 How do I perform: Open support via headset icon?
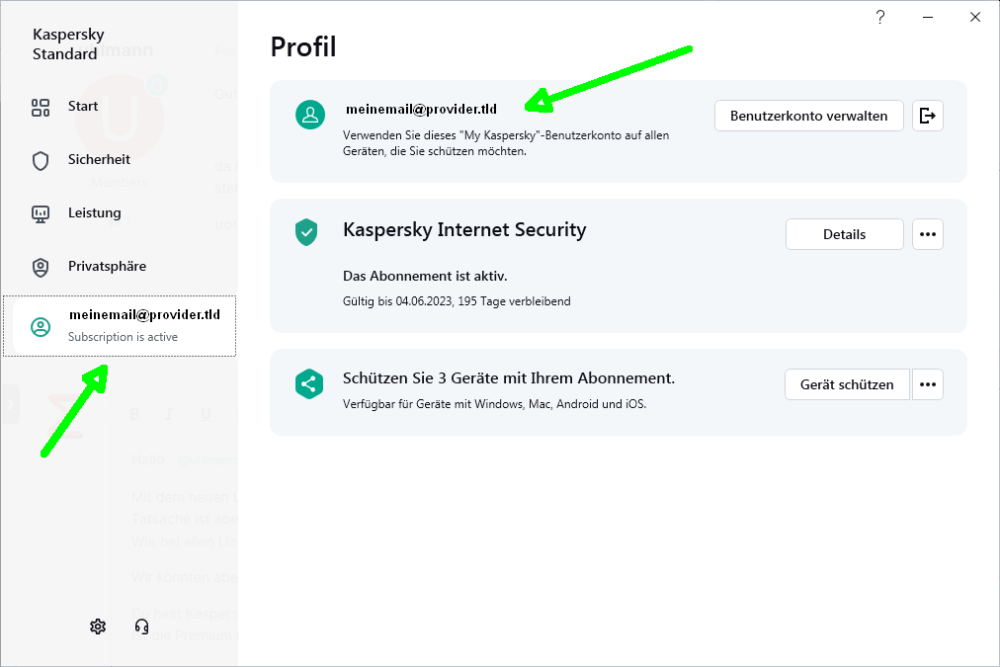click(x=142, y=626)
